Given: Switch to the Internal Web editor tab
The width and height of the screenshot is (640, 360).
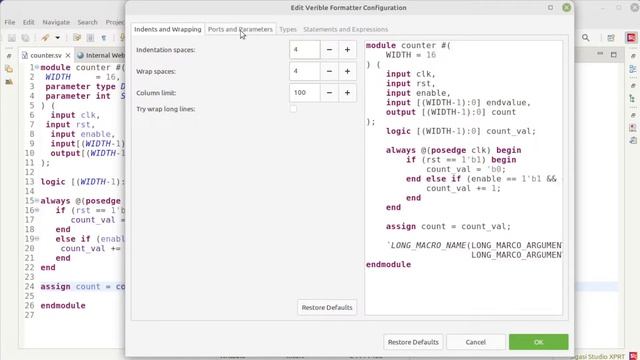Looking at the screenshot, I should tap(101, 55).
